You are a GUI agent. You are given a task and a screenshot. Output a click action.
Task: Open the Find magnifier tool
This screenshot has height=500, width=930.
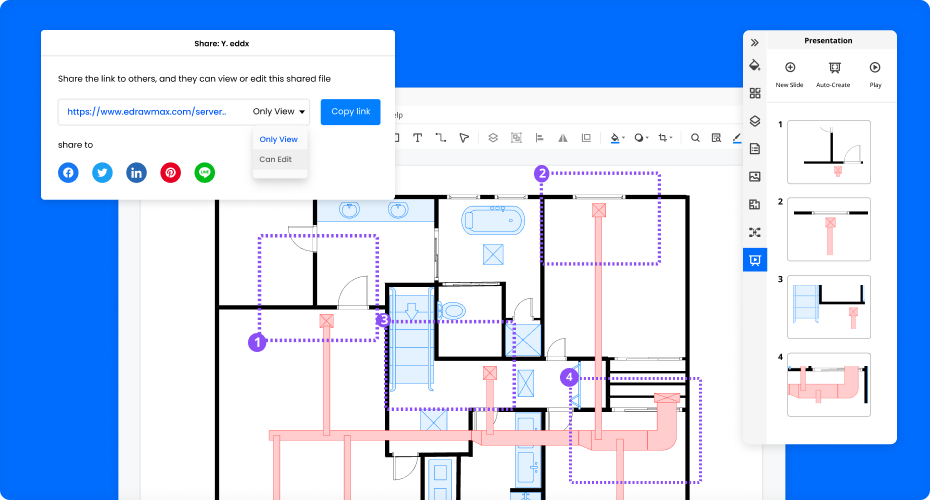695,138
